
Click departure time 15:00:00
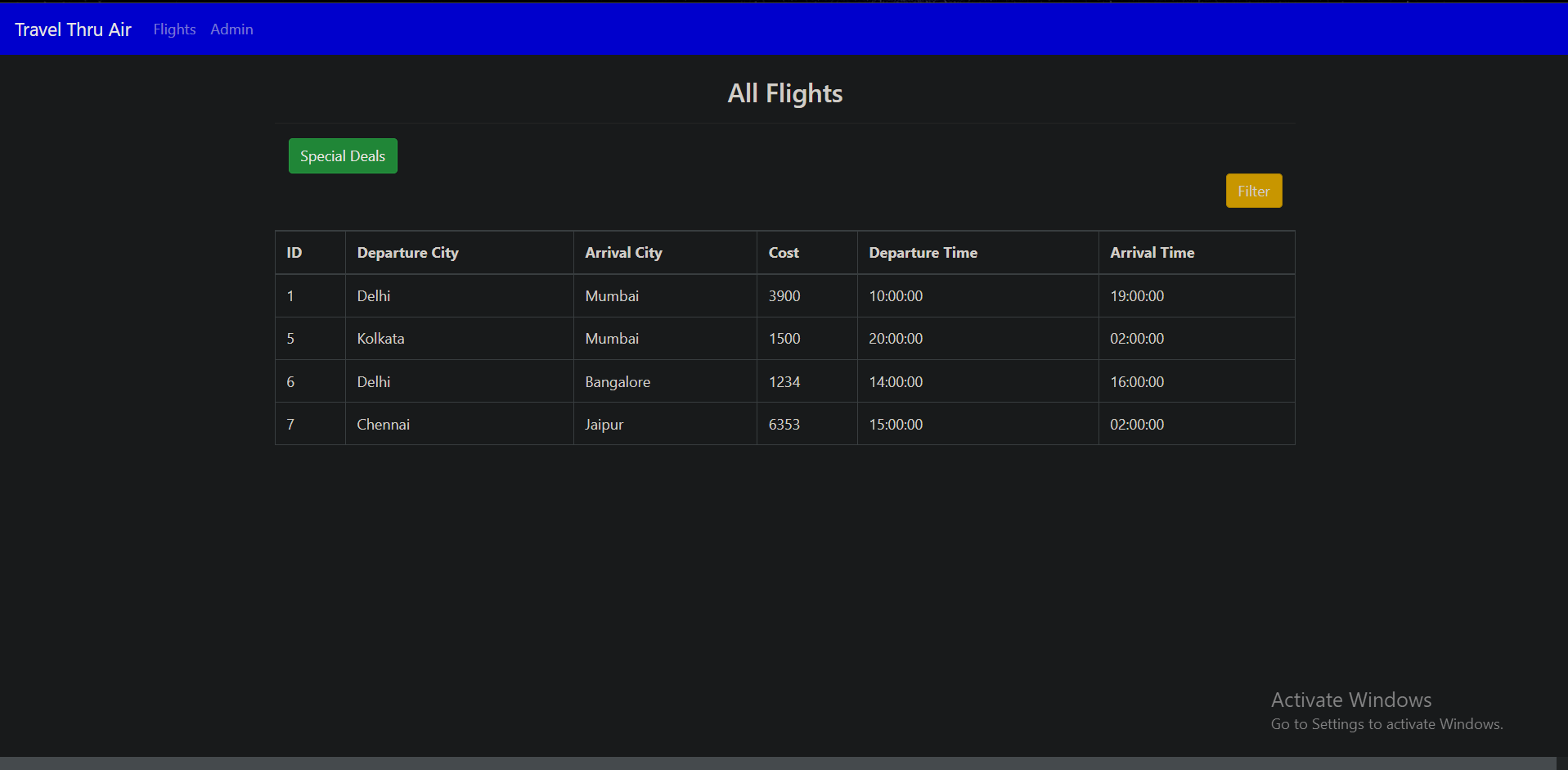coord(977,424)
